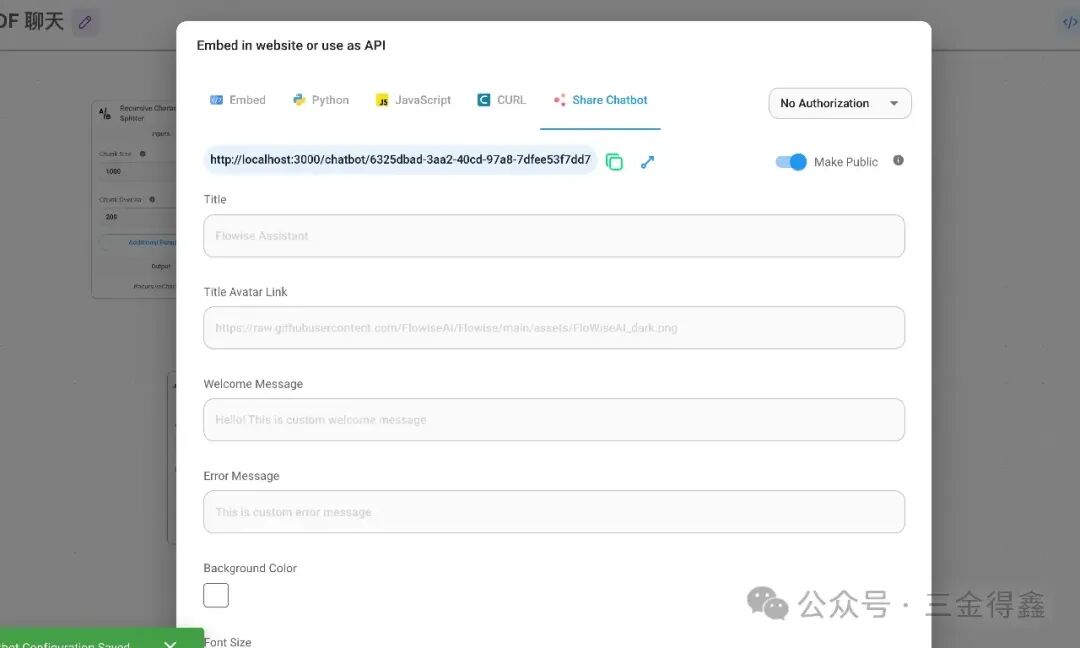1080x648 pixels.
Task: Click into the Welcome Message field
Action: 553,420
